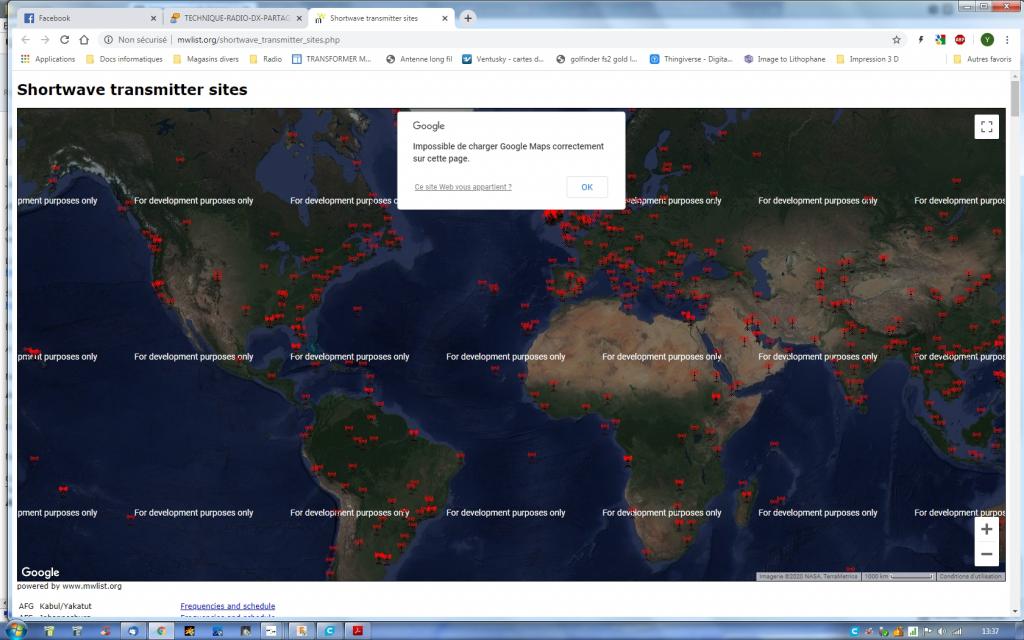Click the Google logo on the map
The height and width of the screenshot is (640, 1024).
click(40, 572)
